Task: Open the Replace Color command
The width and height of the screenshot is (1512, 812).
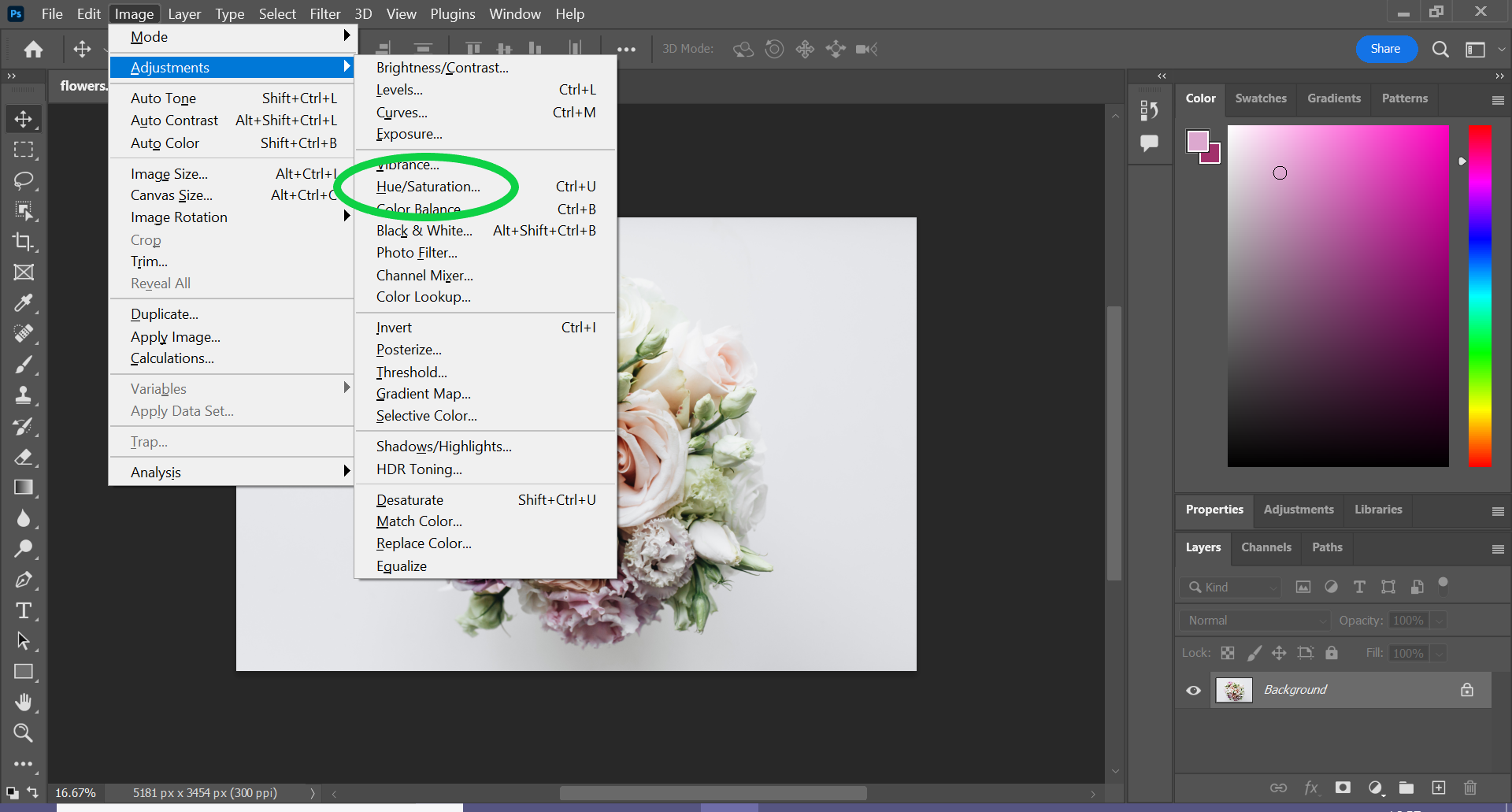Action: point(485,543)
